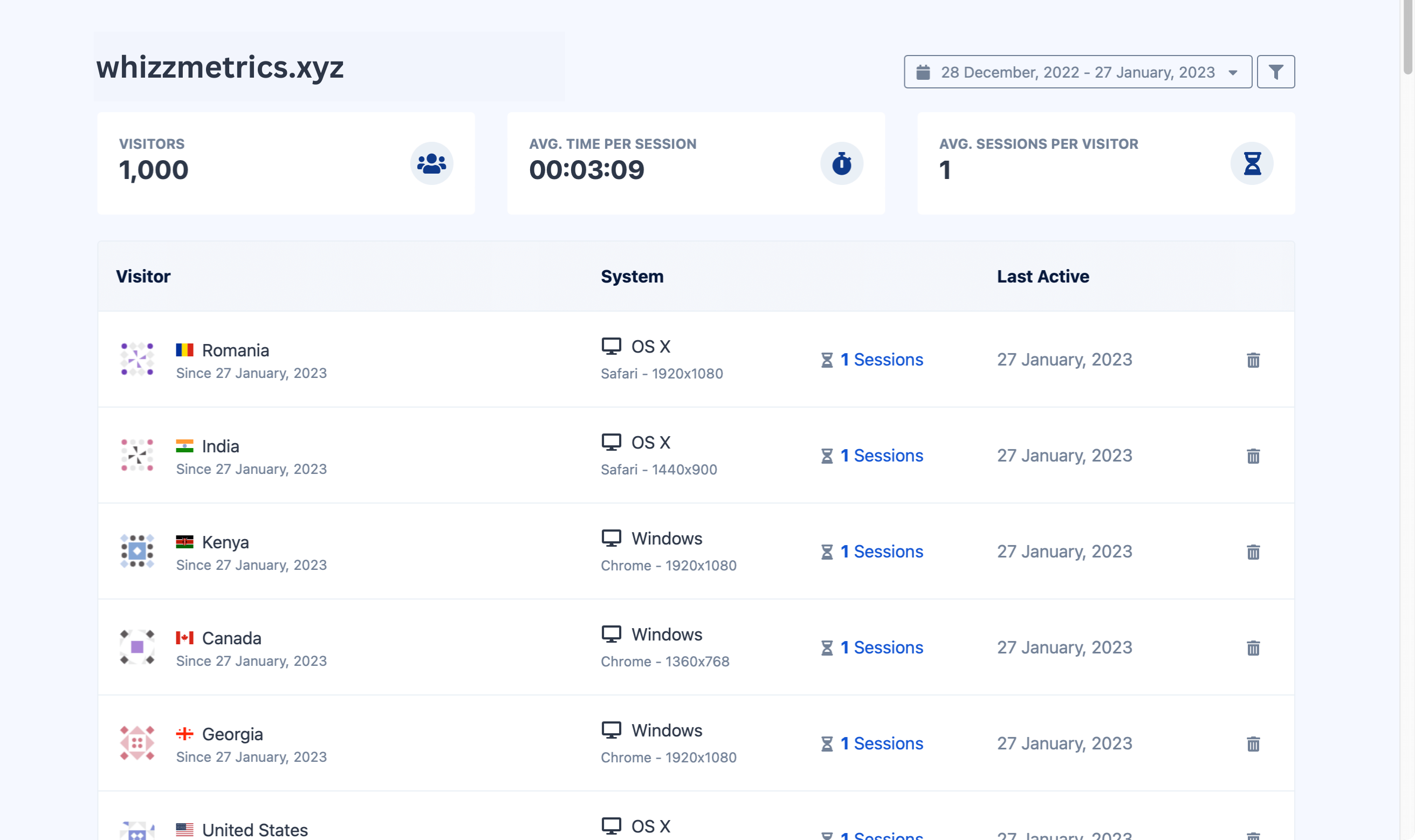Click the Romania flag icon
The width and height of the screenshot is (1415, 840).
click(x=184, y=350)
